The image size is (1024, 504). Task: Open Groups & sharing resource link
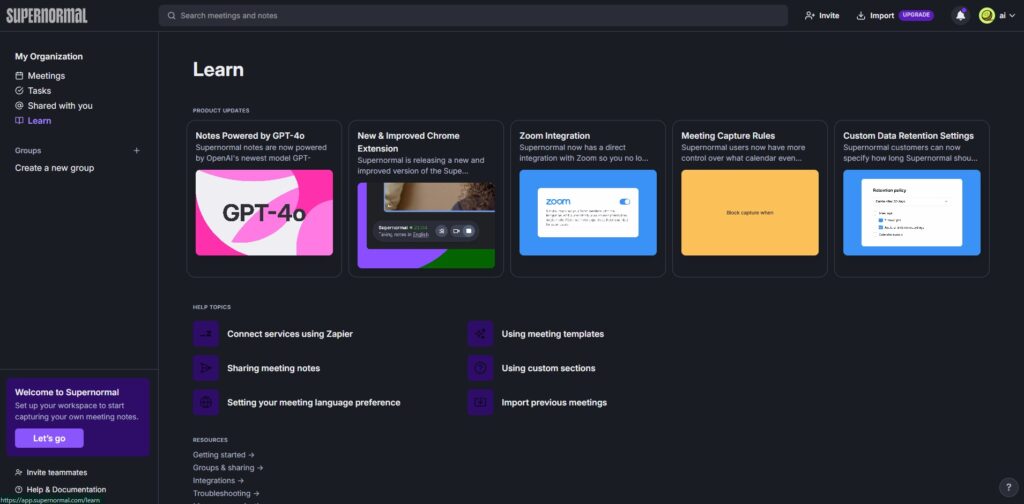pyautogui.click(x=228, y=467)
